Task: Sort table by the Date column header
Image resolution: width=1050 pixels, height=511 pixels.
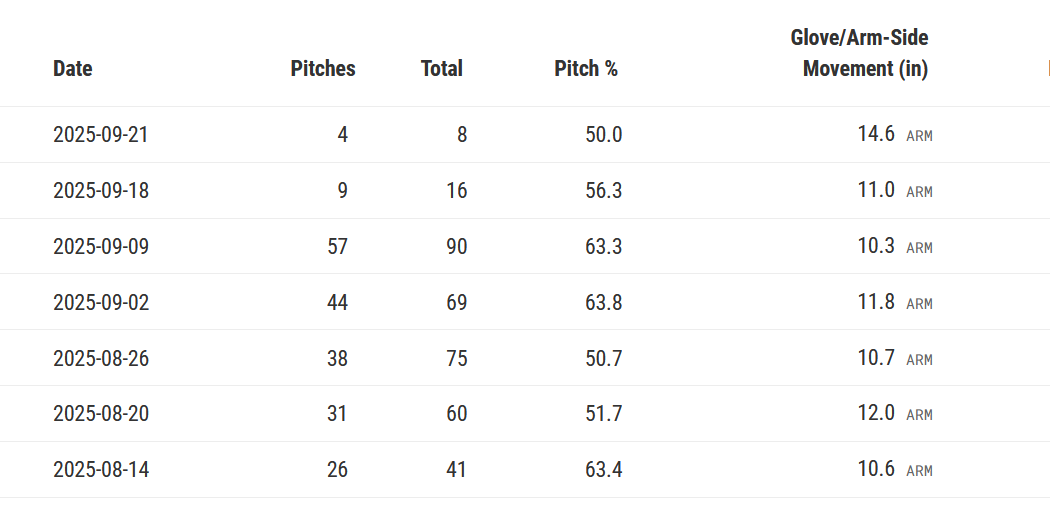Action: pyautogui.click(x=72, y=69)
